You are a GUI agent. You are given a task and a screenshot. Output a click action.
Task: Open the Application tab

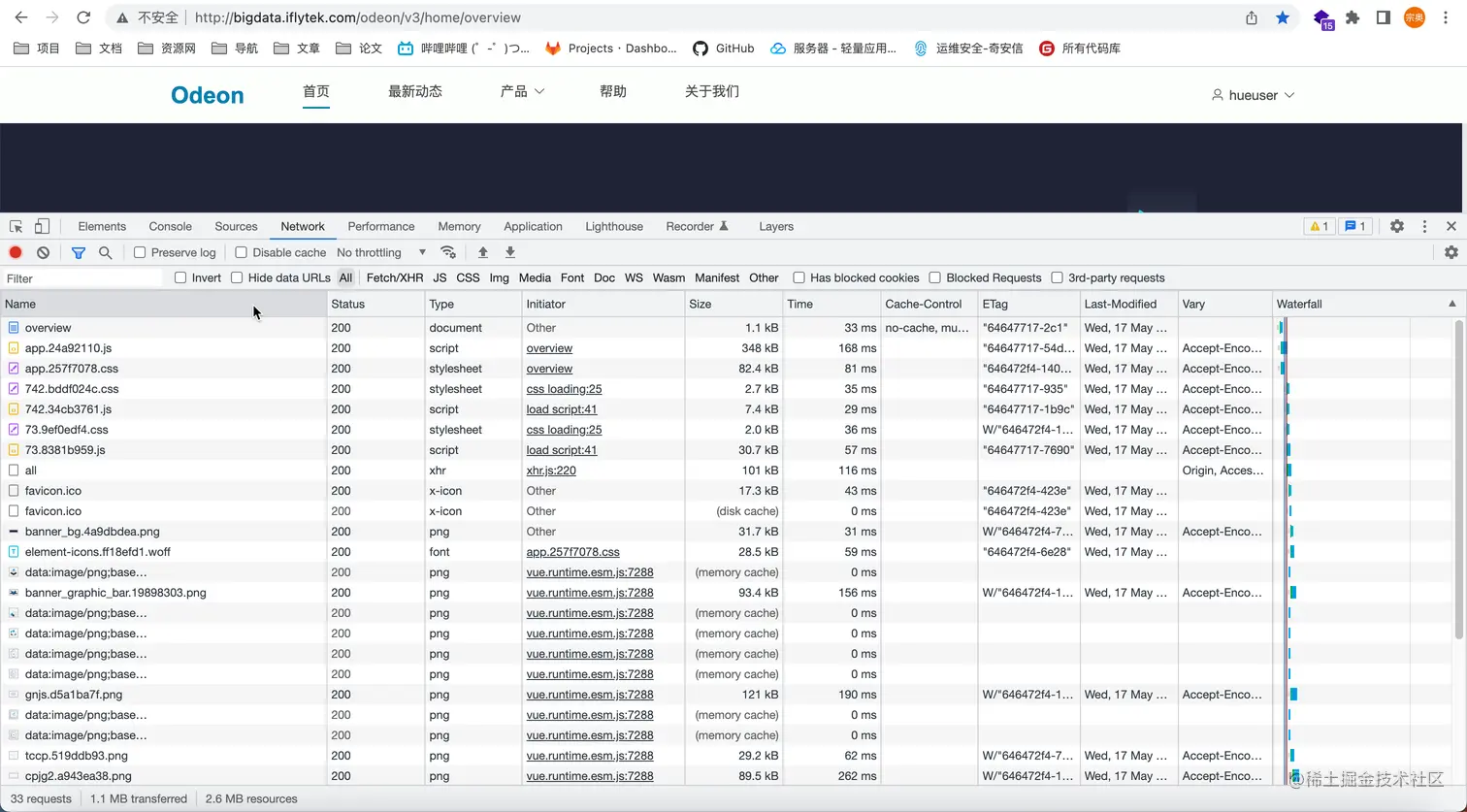click(533, 226)
